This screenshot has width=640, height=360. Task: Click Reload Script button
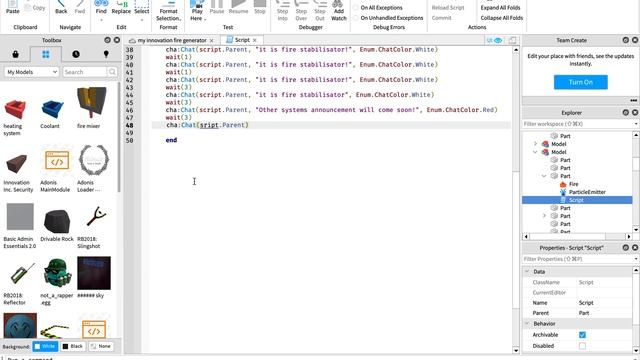(x=448, y=8)
